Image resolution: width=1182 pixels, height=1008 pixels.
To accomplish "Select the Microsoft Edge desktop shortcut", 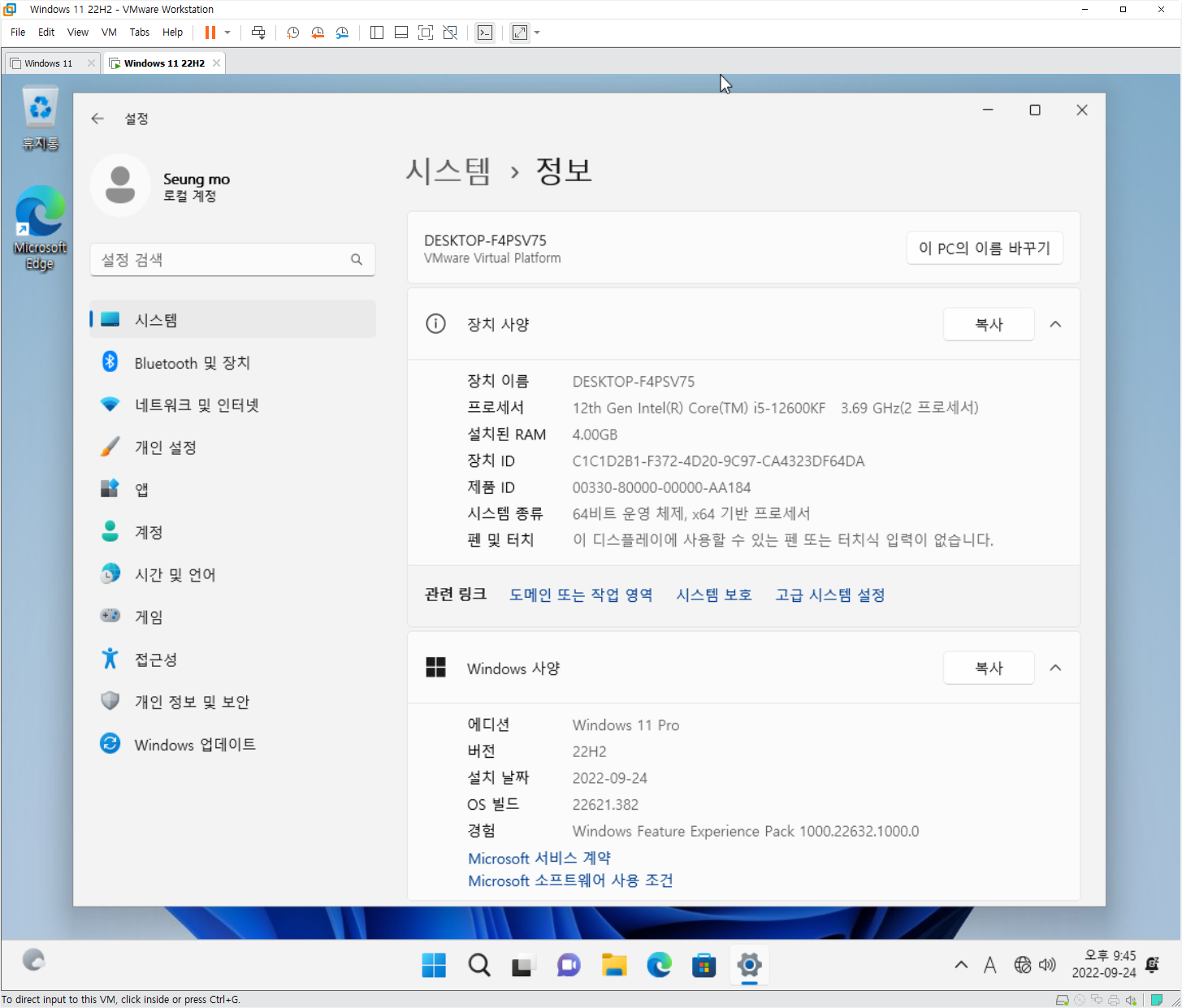I will coord(40,228).
